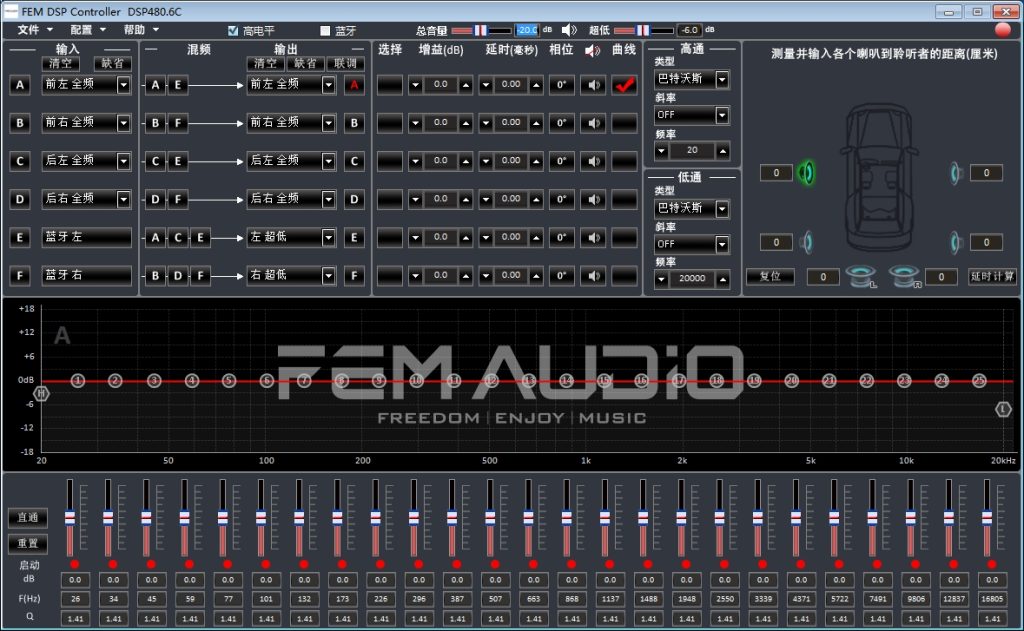This screenshot has width=1024, height=631.
Task: Adjust the 超低 subwoofer level slider
Action: pos(643,30)
